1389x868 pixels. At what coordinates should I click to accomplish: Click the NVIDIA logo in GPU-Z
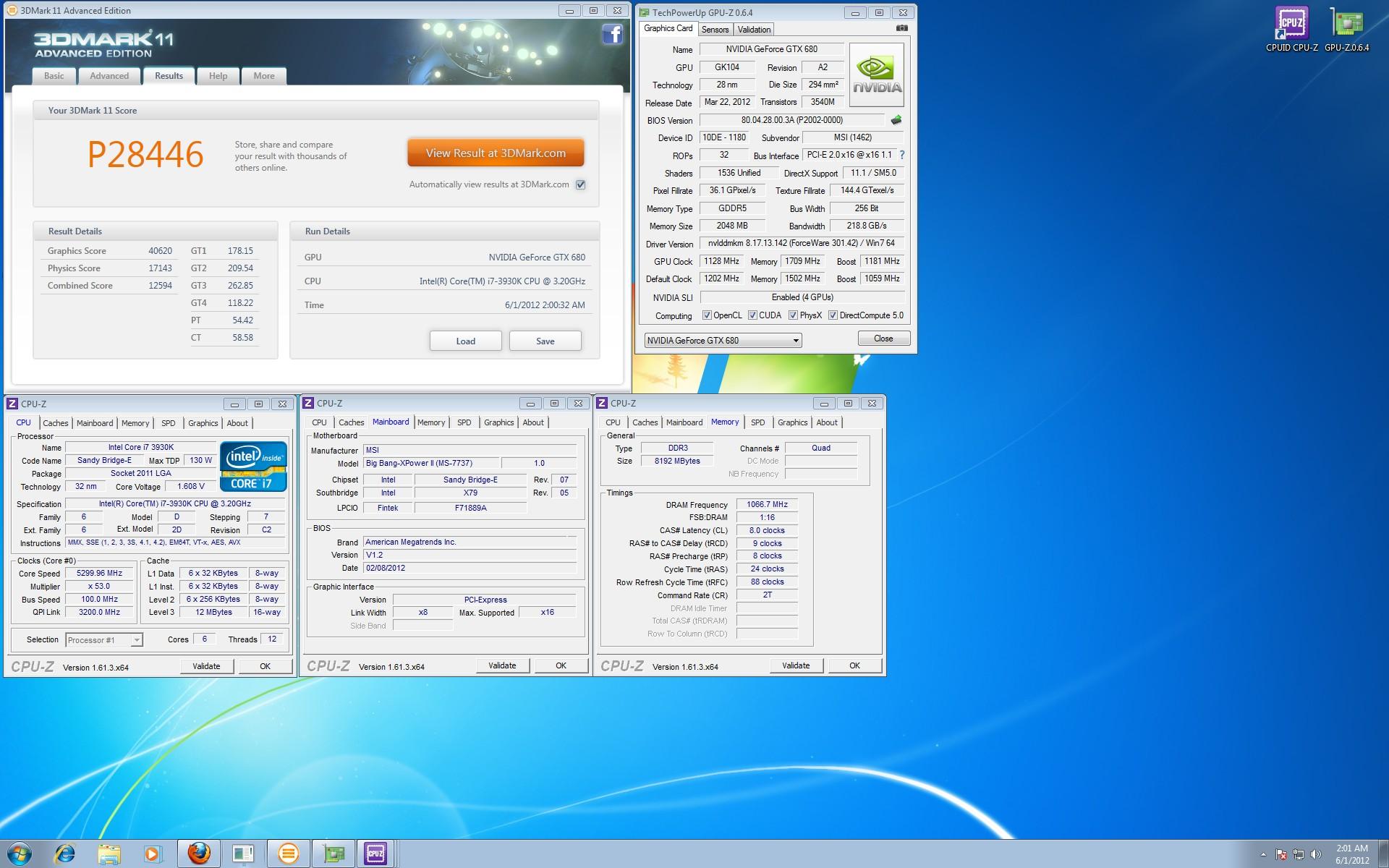(876, 75)
